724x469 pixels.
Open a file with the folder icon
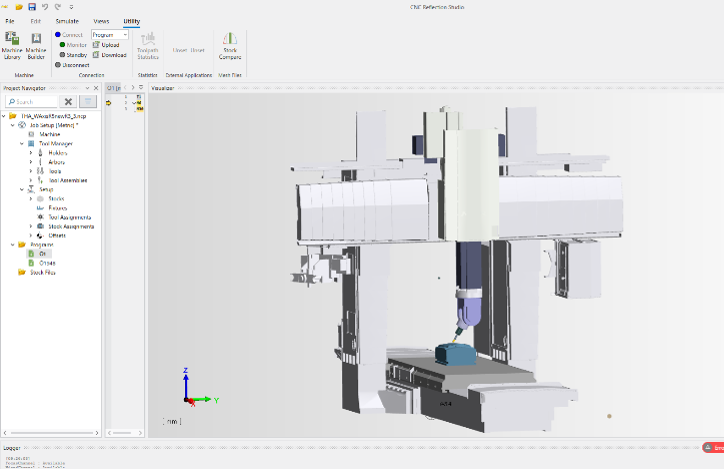tap(19, 7)
